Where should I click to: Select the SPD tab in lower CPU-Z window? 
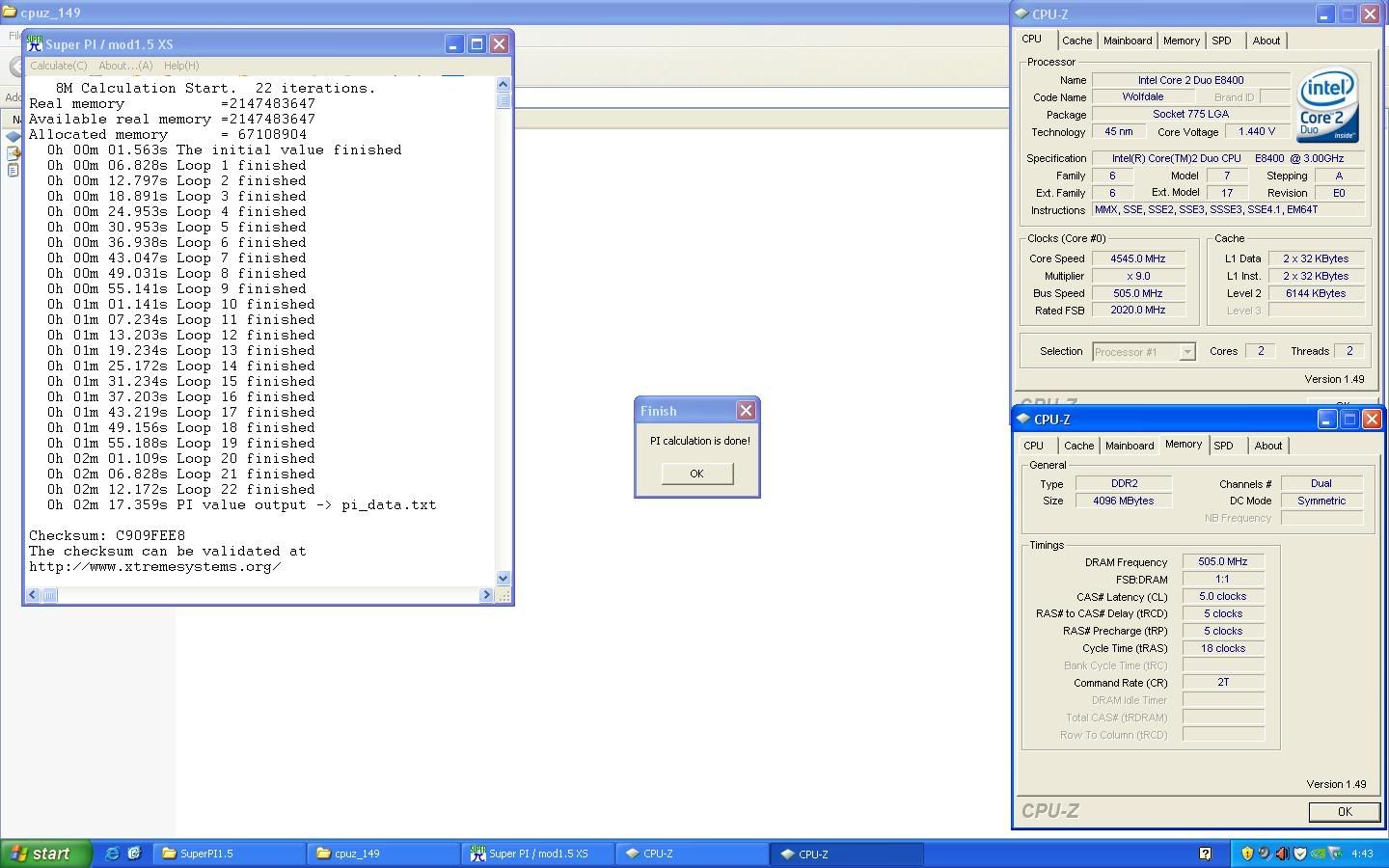tap(1223, 446)
